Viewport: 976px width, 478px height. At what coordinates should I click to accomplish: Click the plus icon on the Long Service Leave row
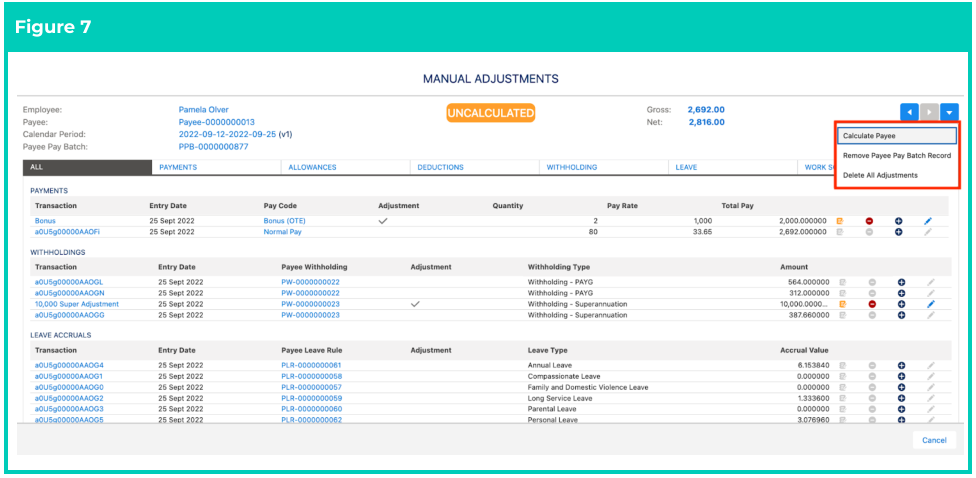(x=901, y=398)
